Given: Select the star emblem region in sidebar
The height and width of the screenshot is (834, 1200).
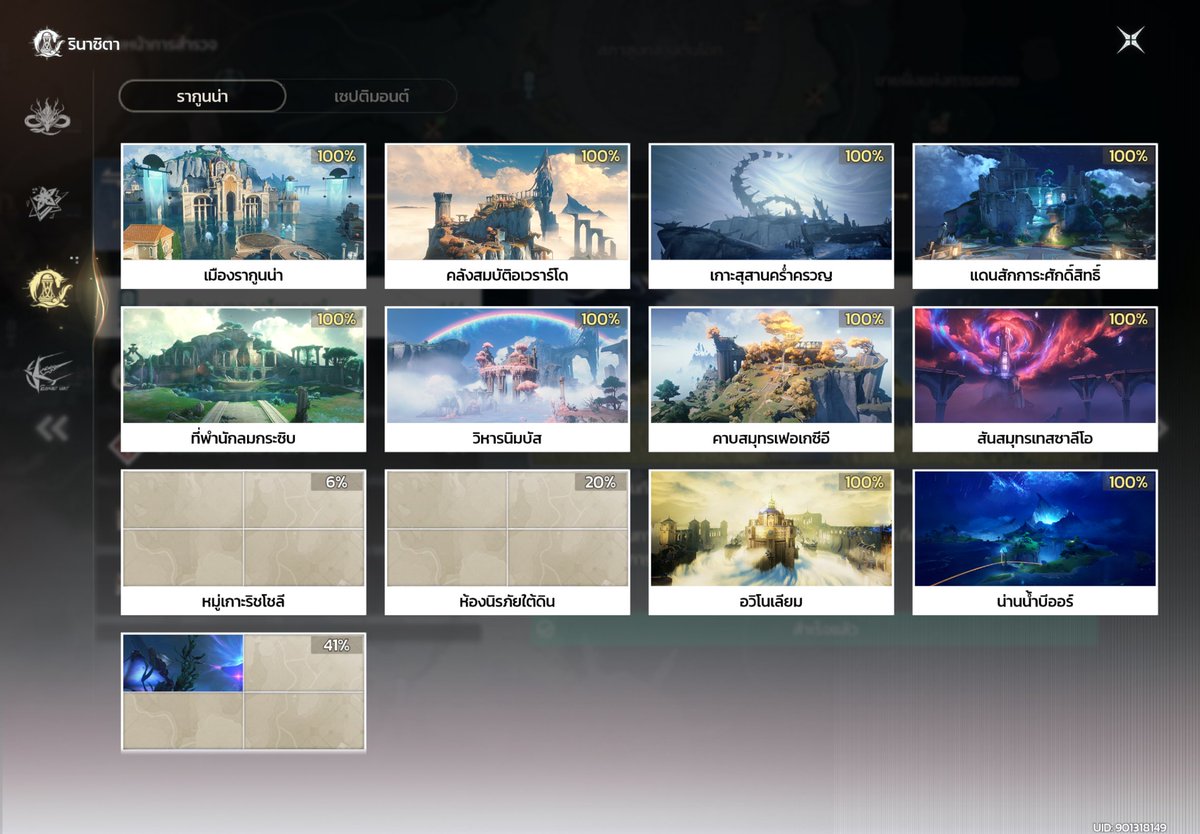Looking at the screenshot, I should [x=47, y=202].
